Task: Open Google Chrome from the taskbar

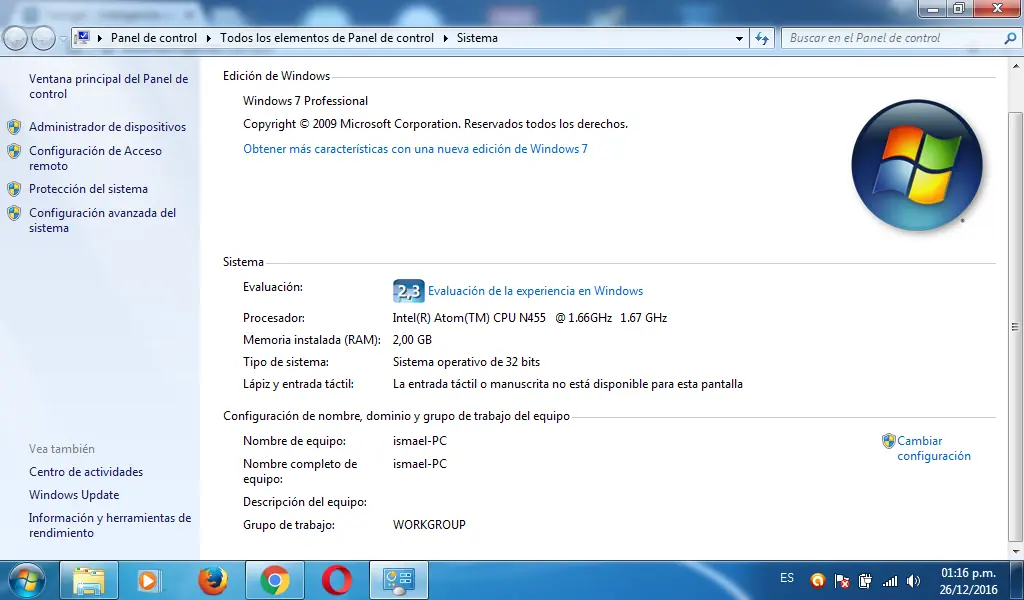Action: (x=275, y=580)
